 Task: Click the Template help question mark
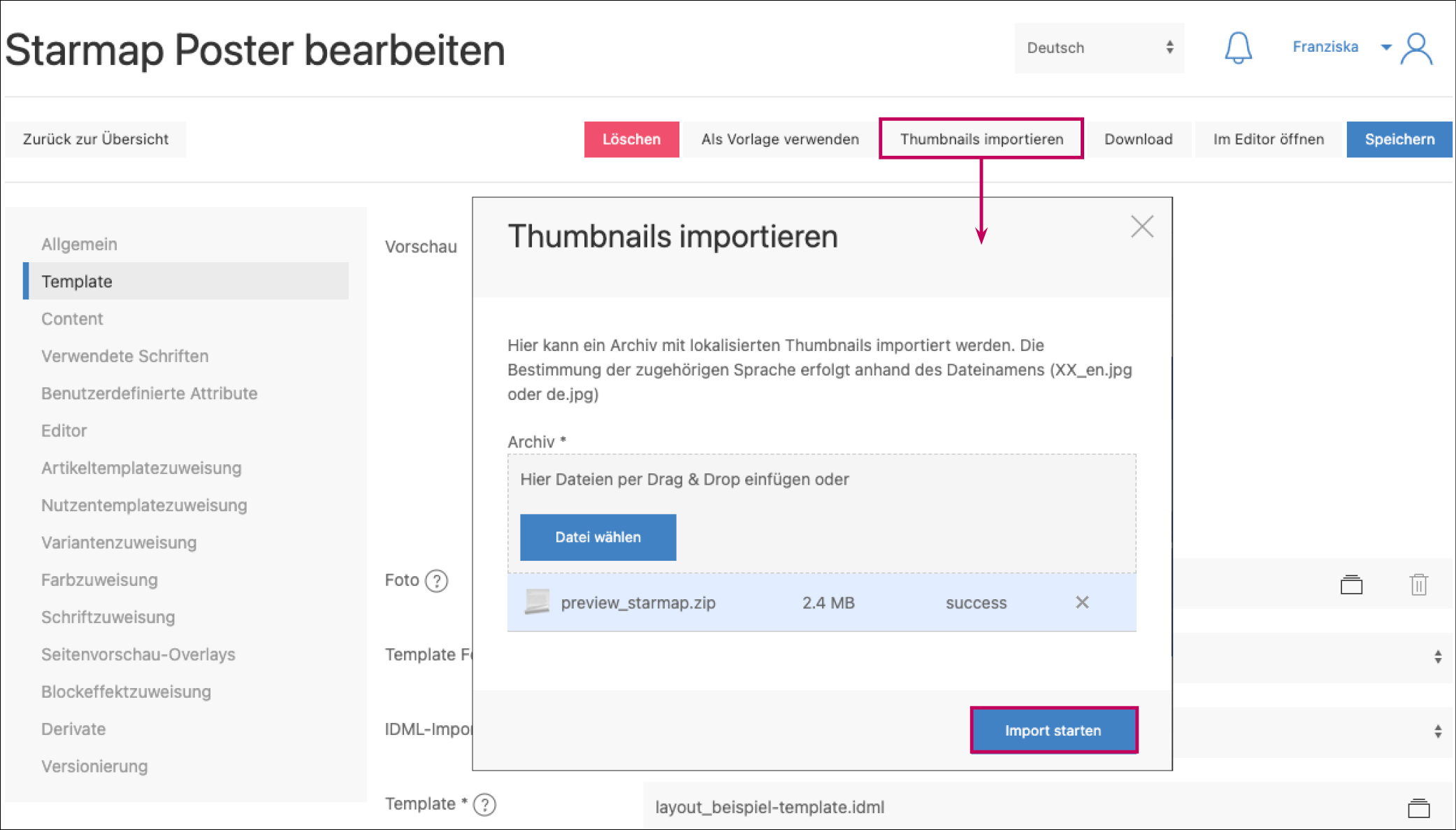pos(484,805)
